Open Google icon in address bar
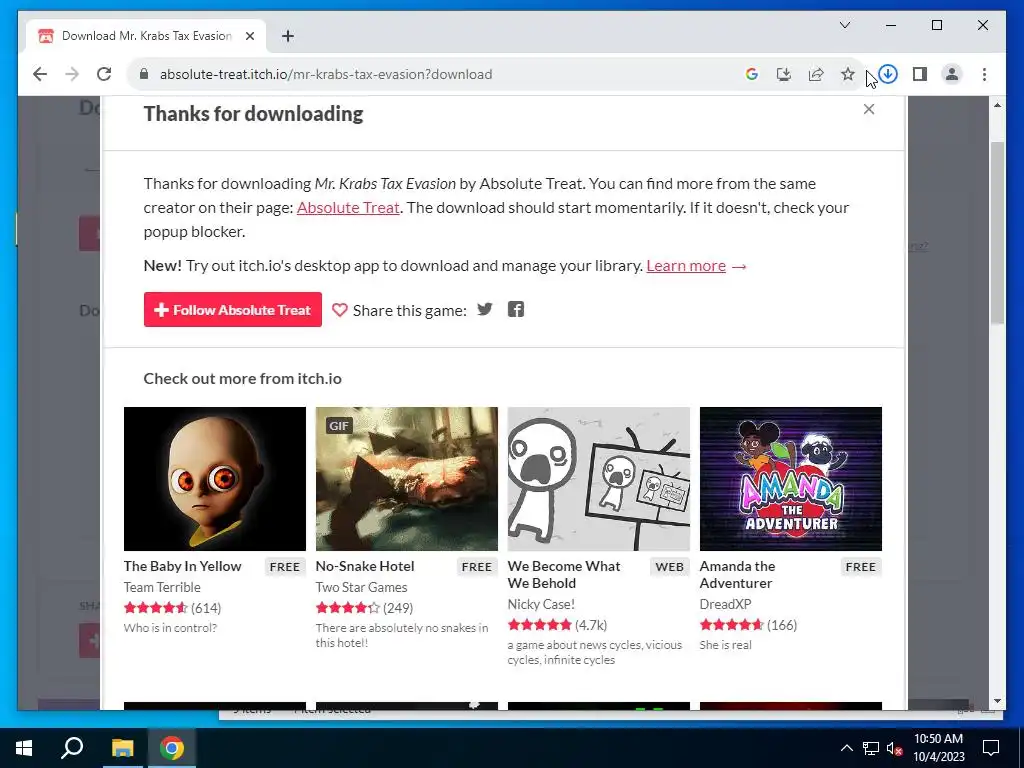 (x=752, y=74)
